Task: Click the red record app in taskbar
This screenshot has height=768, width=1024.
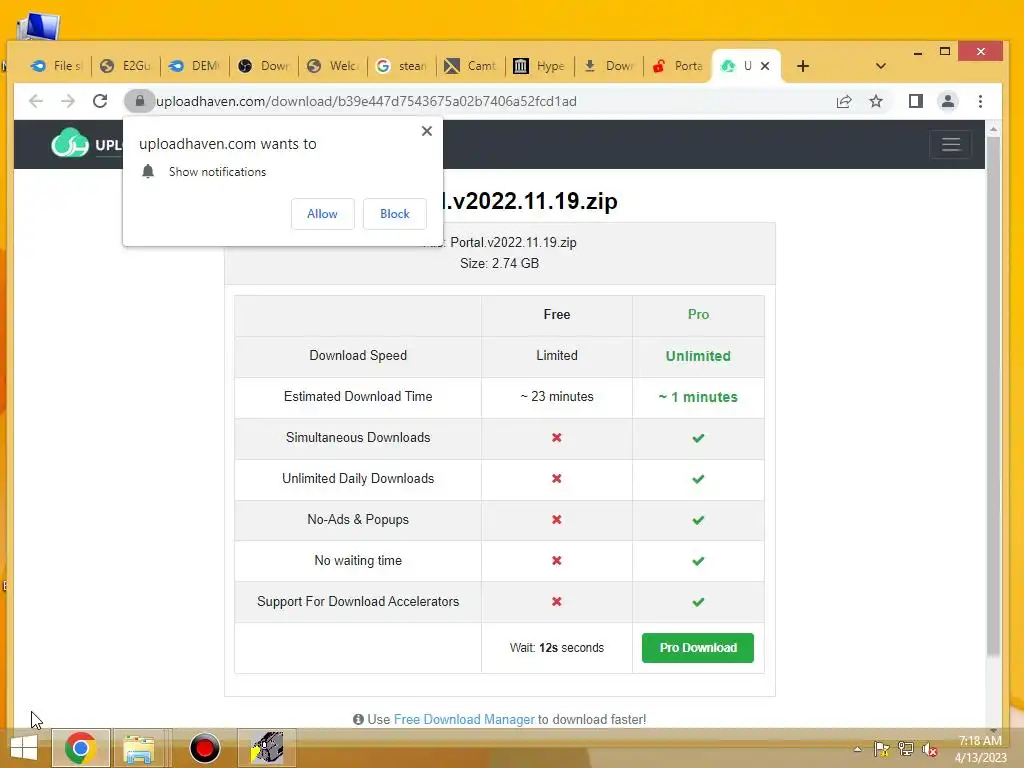Action: pyautogui.click(x=204, y=748)
